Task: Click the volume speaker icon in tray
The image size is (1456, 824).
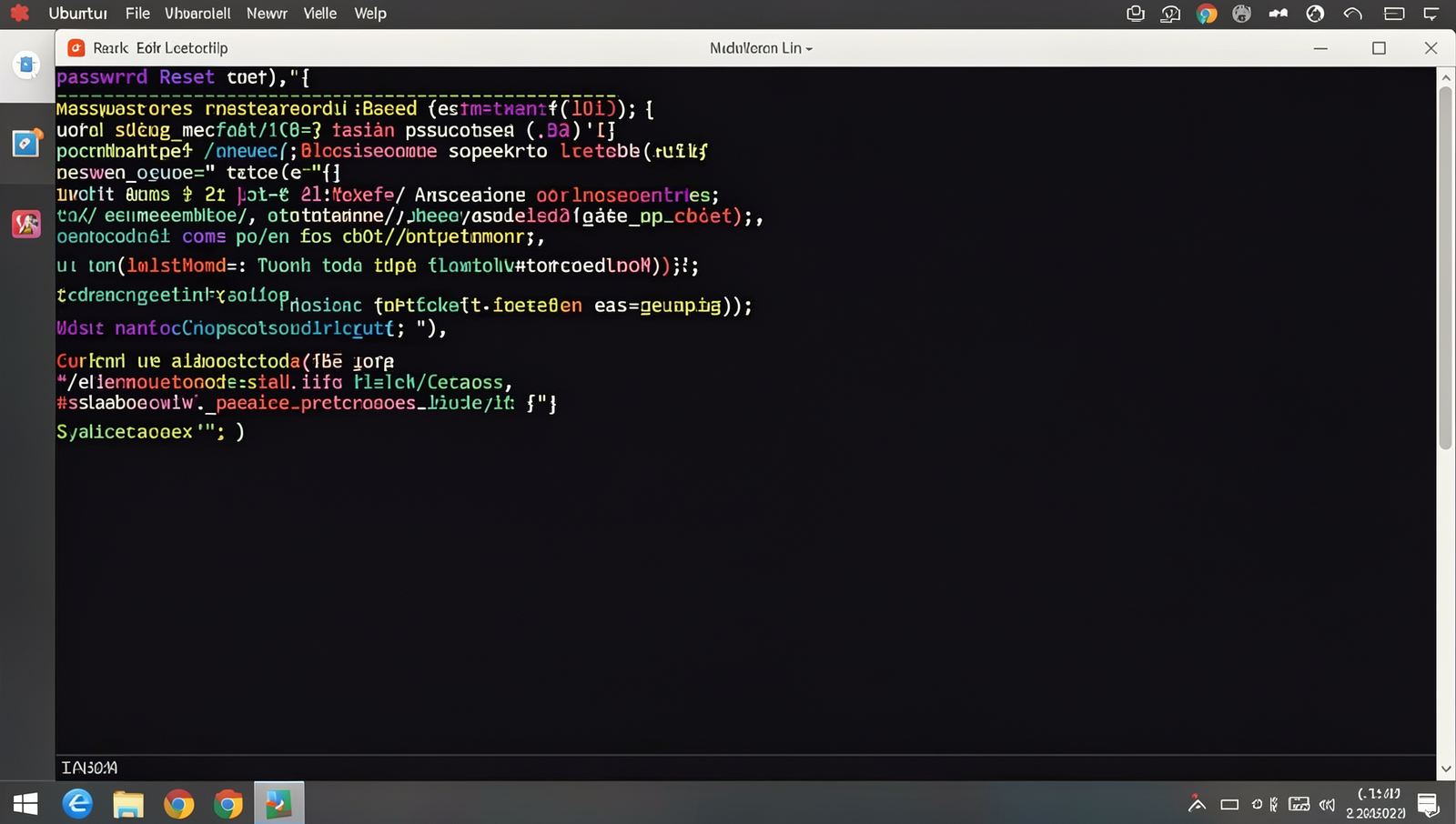Action: click(1327, 804)
